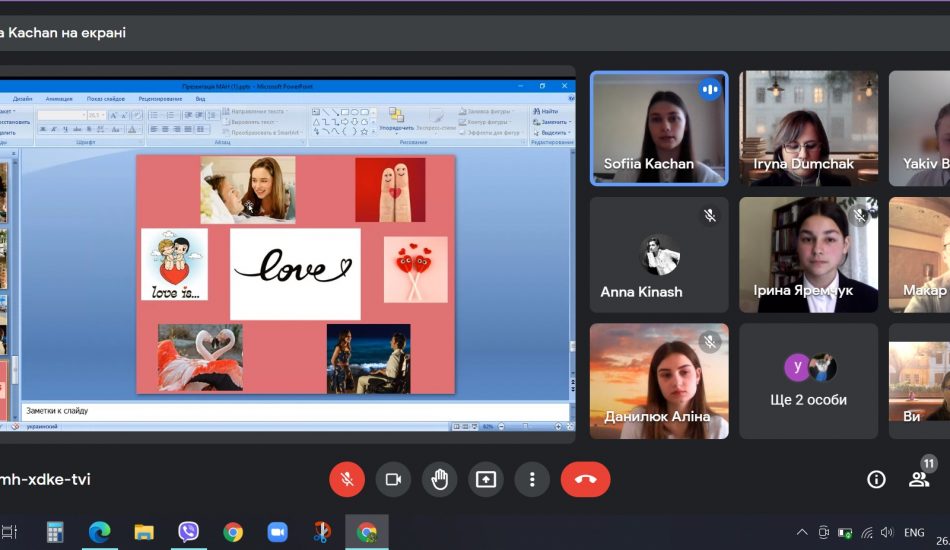Image resolution: width=950 pixels, height=550 pixels.
Task: Open the three-dot more options menu
Action: [x=532, y=480]
